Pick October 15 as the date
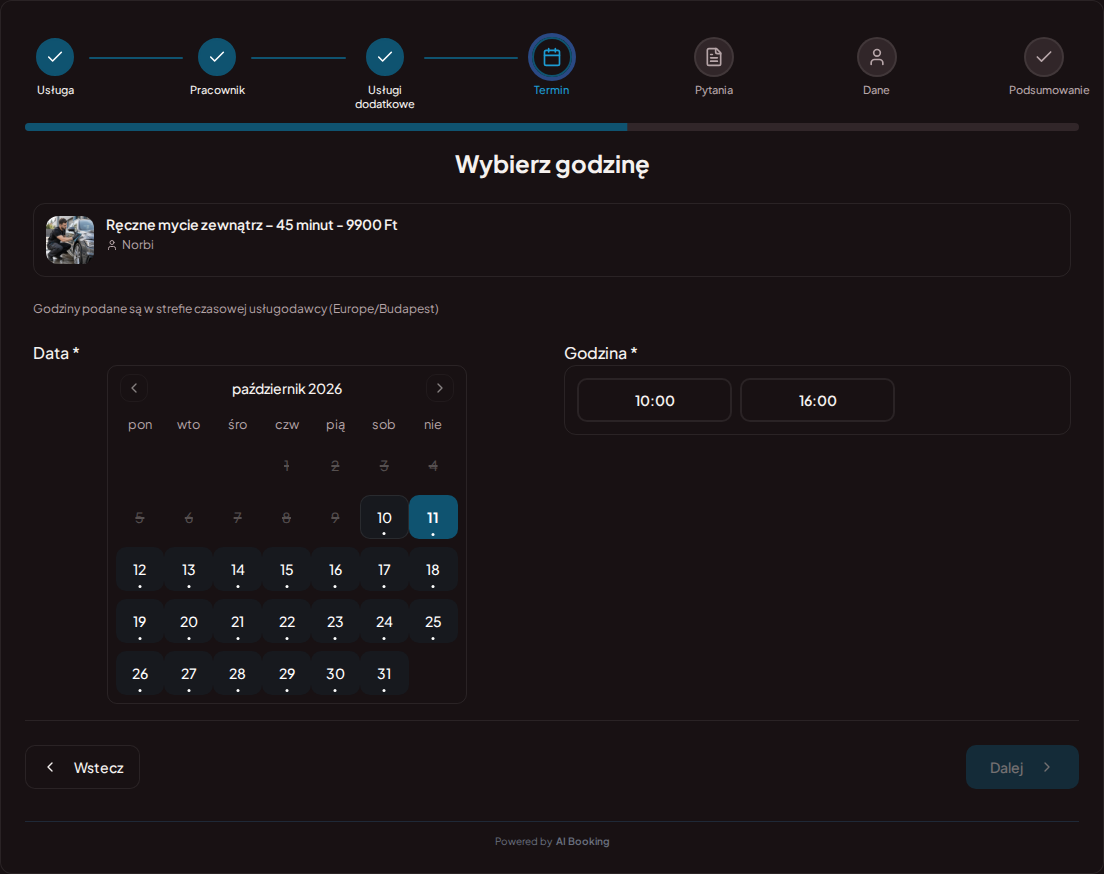 [287, 570]
